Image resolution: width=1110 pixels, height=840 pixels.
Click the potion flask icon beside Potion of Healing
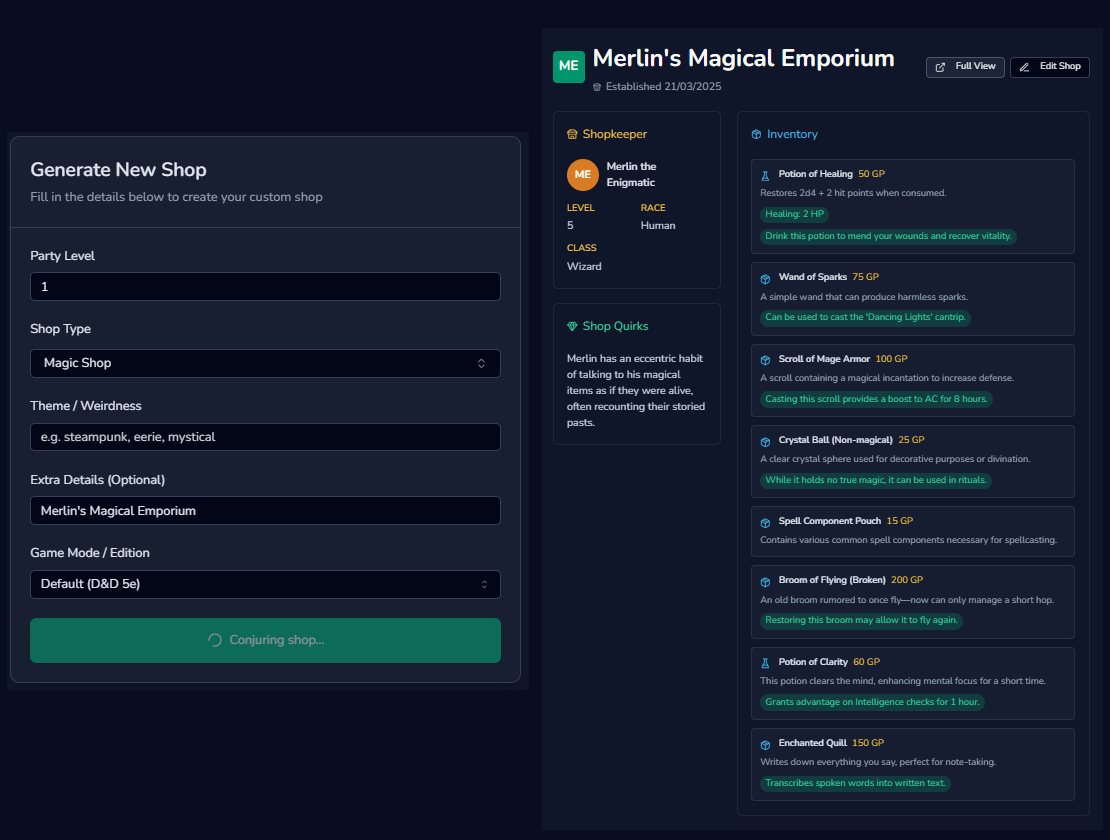(766, 172)
